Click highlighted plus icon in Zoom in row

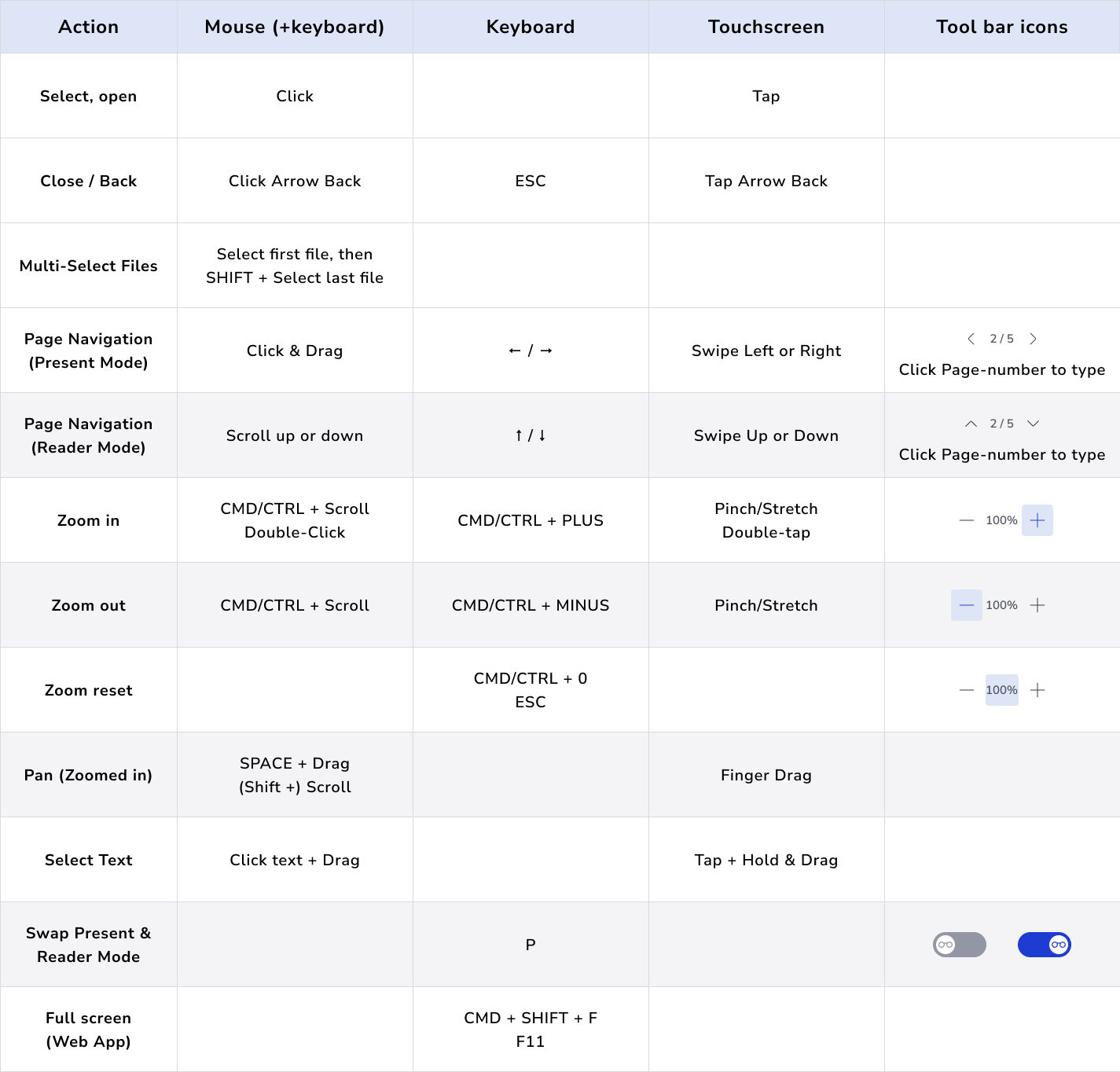pyautogui.click(x=1037, y=520)
